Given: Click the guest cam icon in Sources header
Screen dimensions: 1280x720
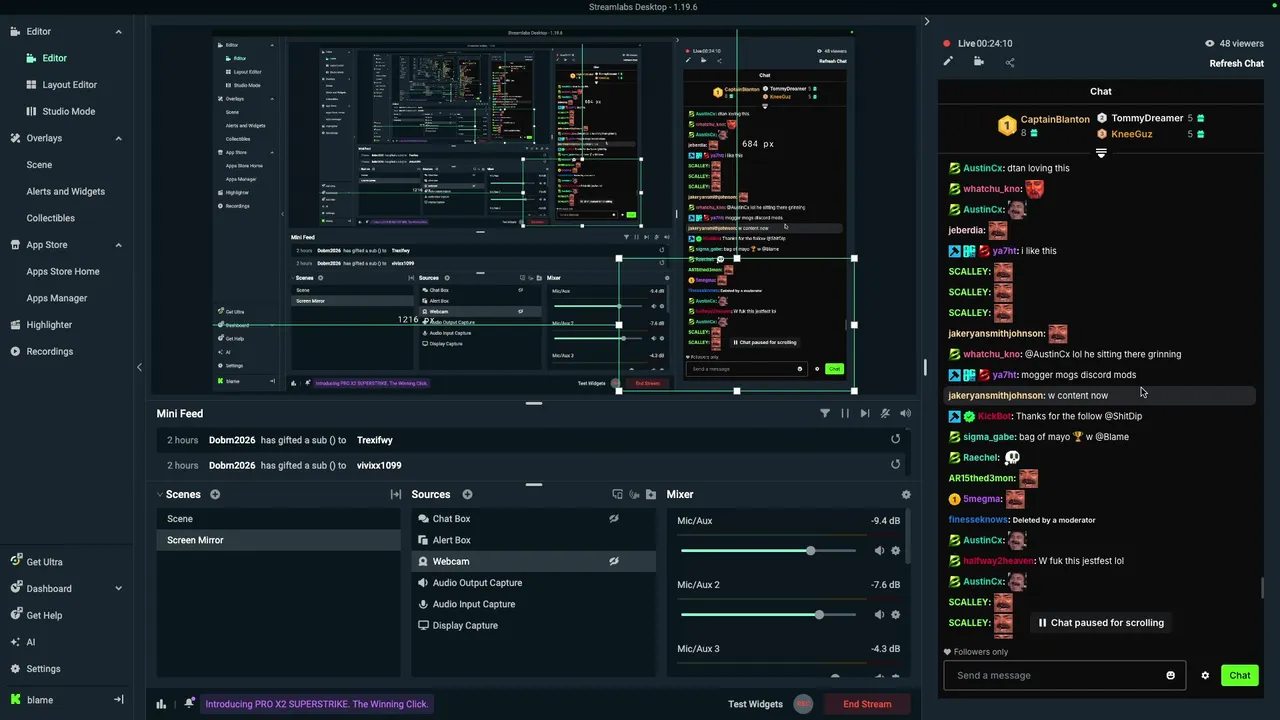Looking at the screenshot, I should tap(634, 494).
